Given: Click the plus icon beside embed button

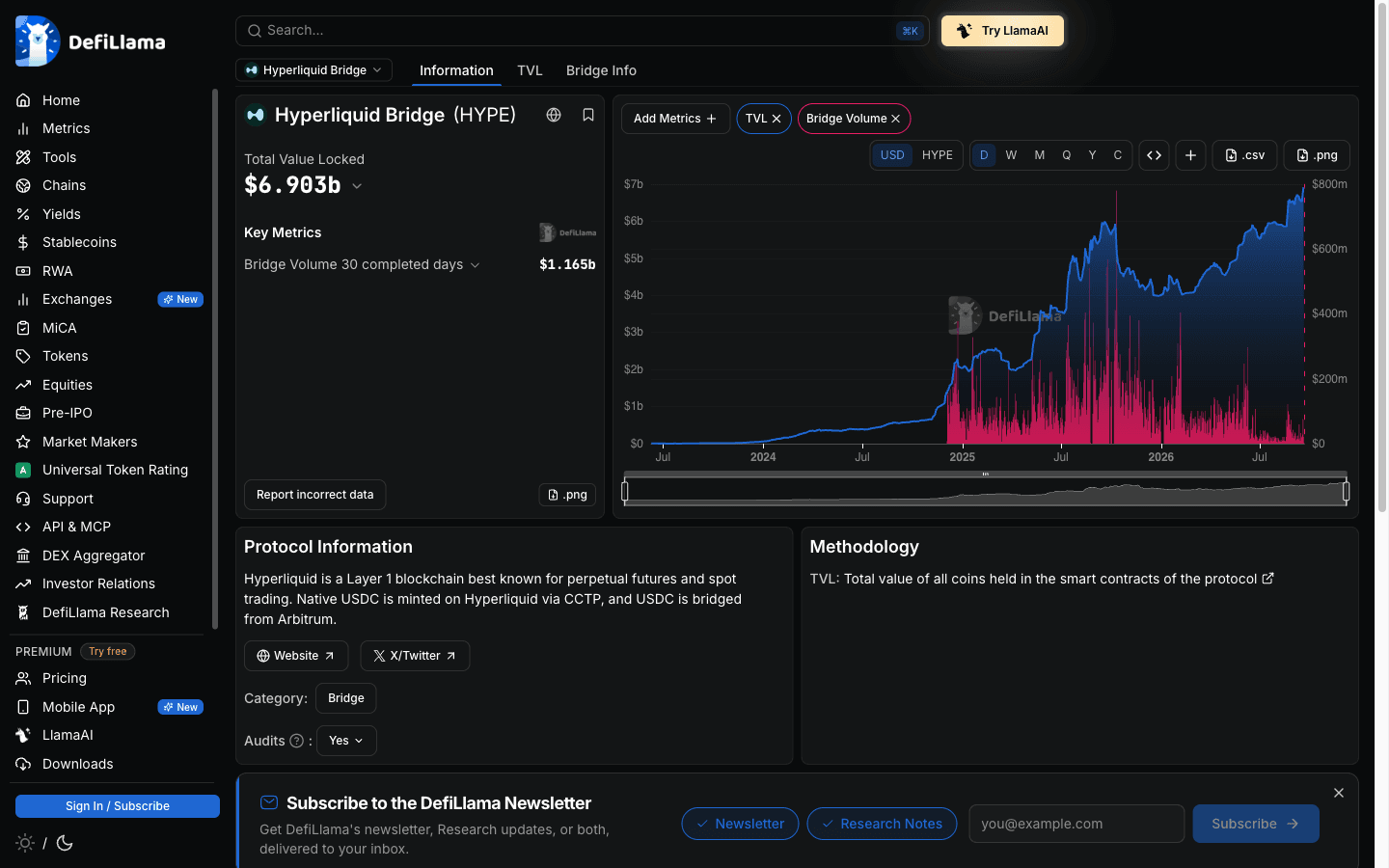Looking at the screenshot, I should 1191,155.
